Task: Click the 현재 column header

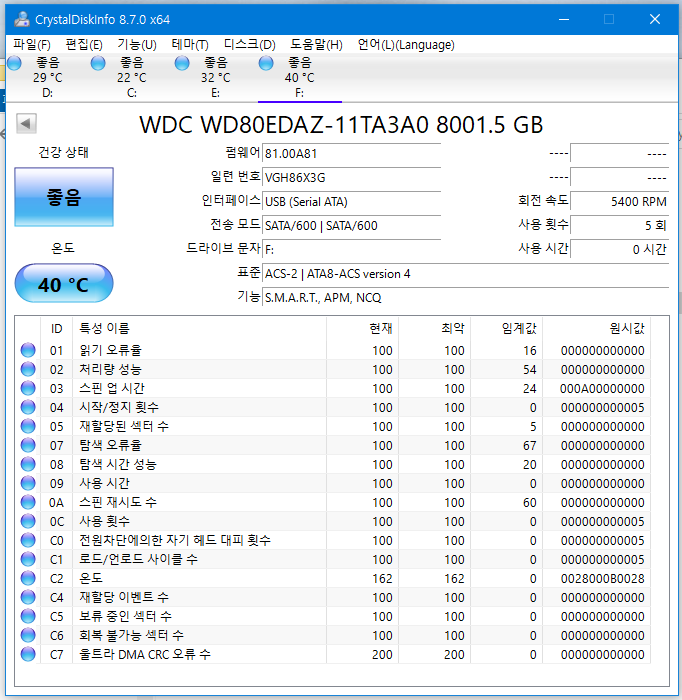Action: pos(362,329)
